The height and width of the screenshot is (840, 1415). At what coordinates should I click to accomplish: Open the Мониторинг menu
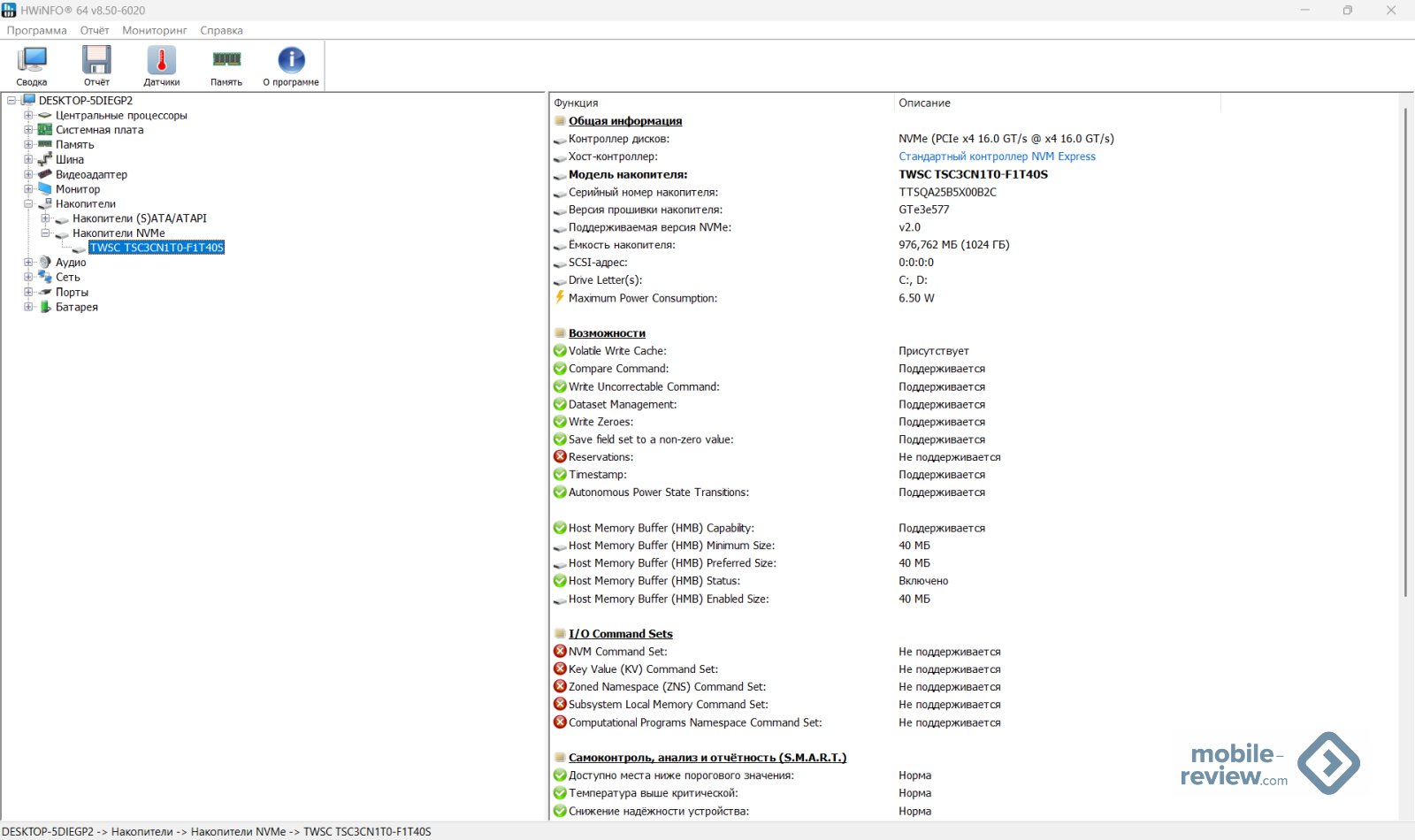click(x=155, y=30)
